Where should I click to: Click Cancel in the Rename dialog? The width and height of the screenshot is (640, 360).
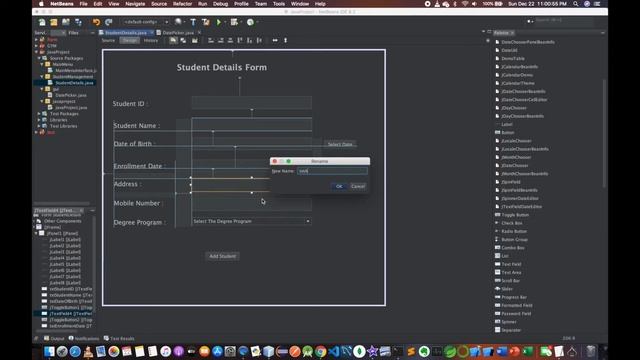358,187
